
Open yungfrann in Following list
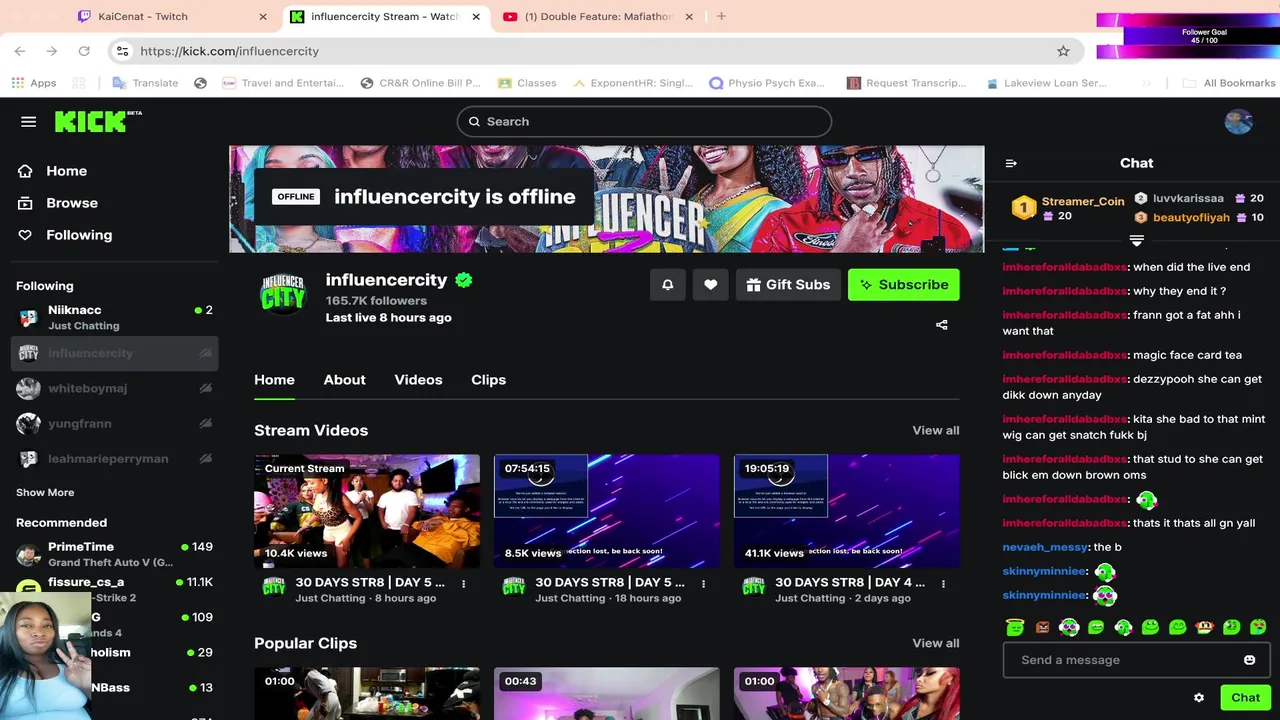[114, 423]
